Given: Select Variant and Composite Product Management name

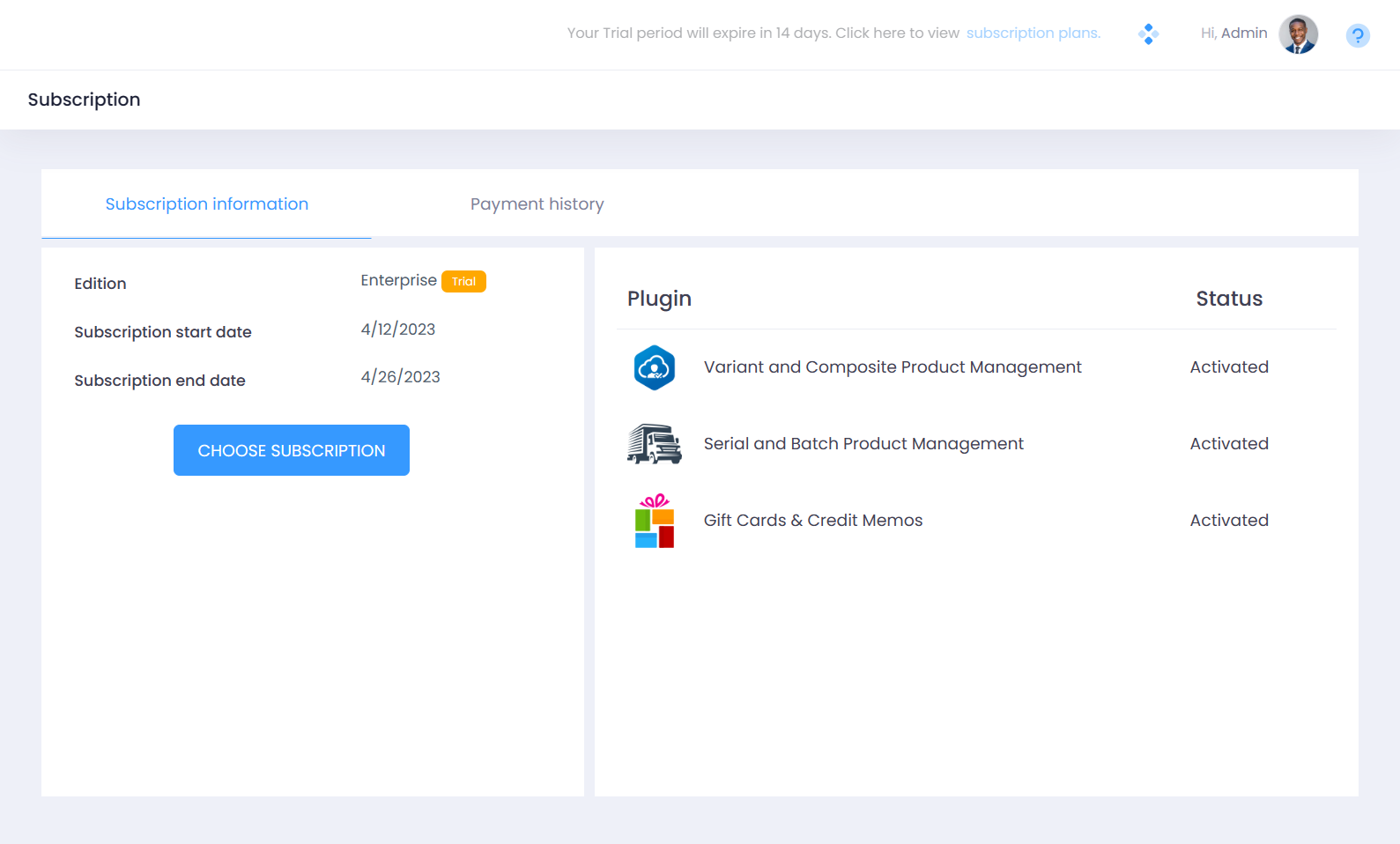Looking at the screenshot, I should click(x=892, y=367).
